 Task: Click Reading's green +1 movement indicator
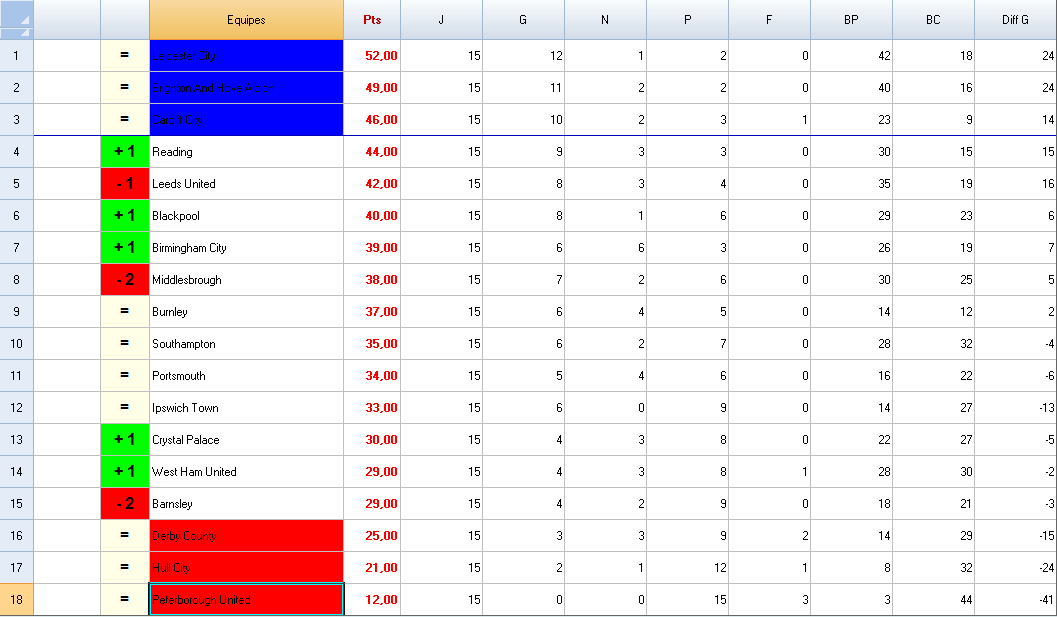125,152
